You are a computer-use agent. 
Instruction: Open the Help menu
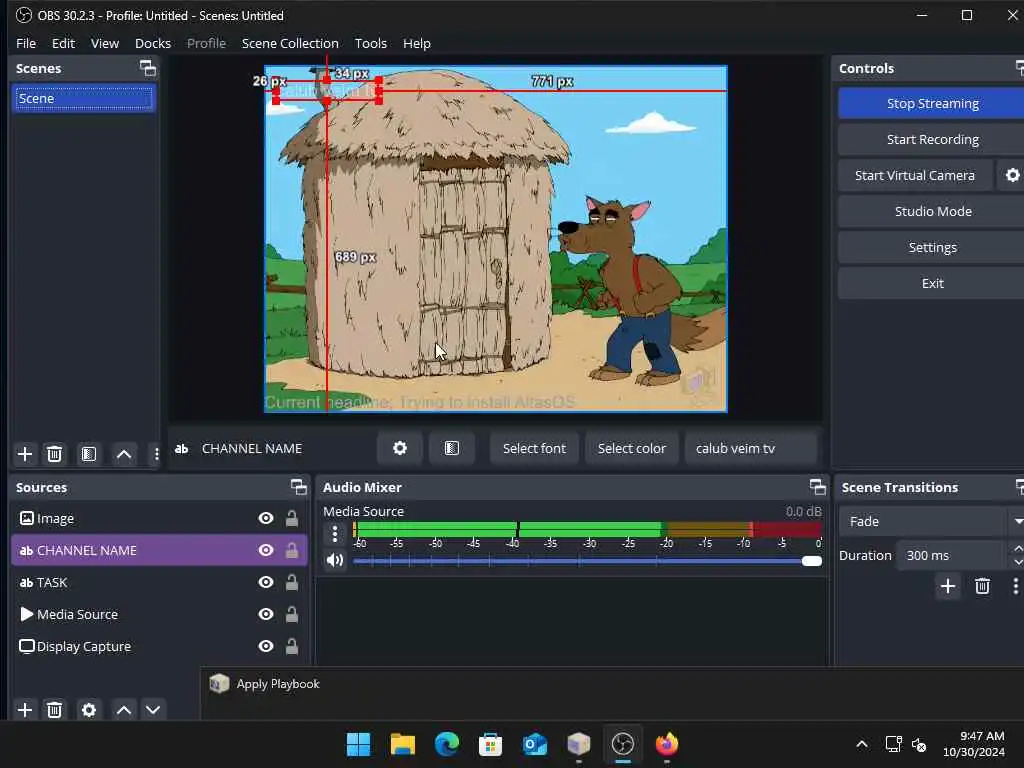[x=417, y=43]
